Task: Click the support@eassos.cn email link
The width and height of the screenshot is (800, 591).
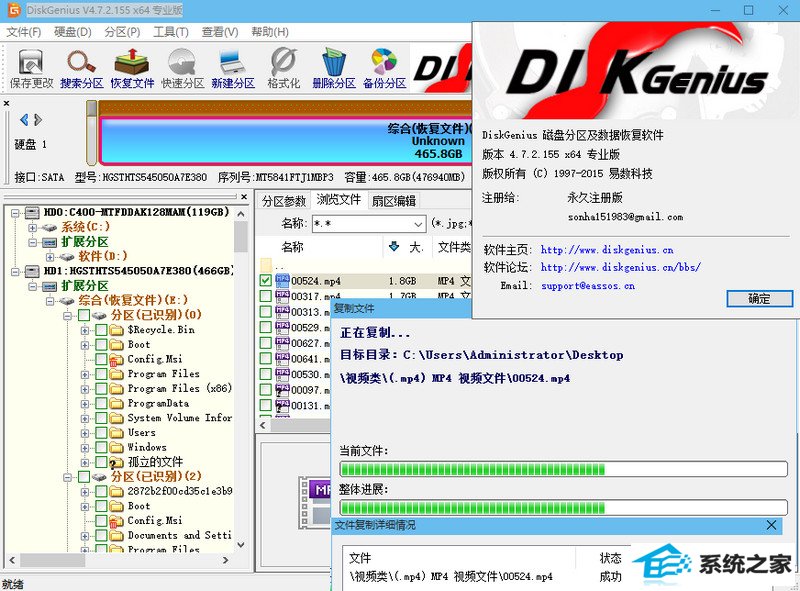Action: (x=588, y=286)
